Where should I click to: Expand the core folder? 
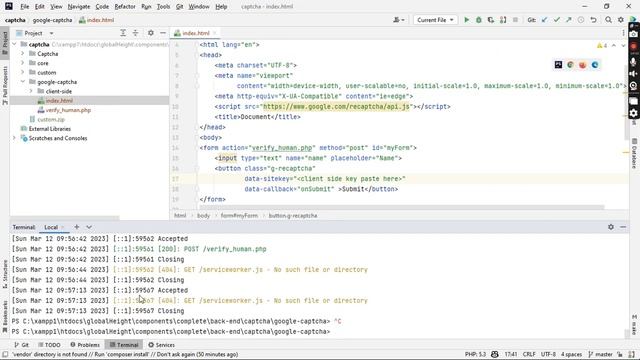pyautogui.click(x=23, y=63)
